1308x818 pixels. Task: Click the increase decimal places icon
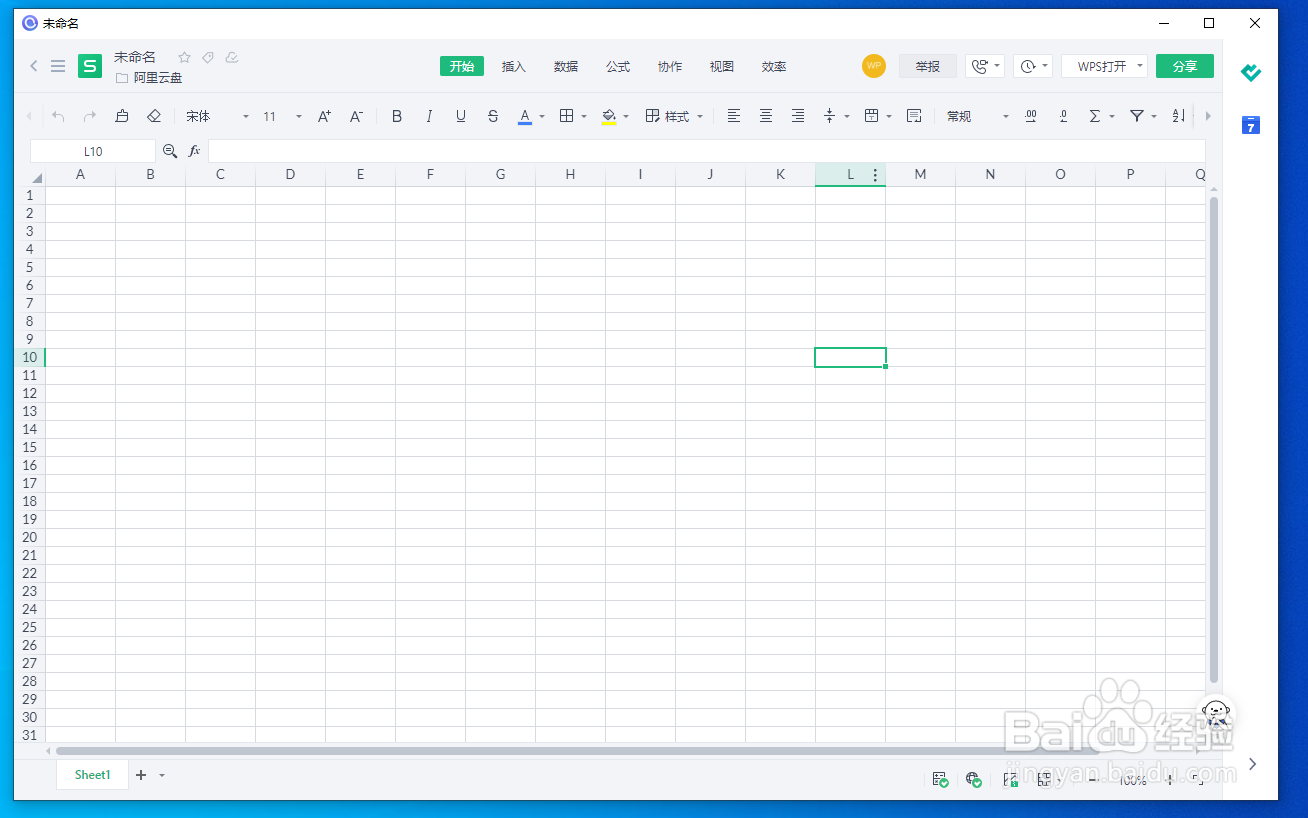click(1031, 116)
